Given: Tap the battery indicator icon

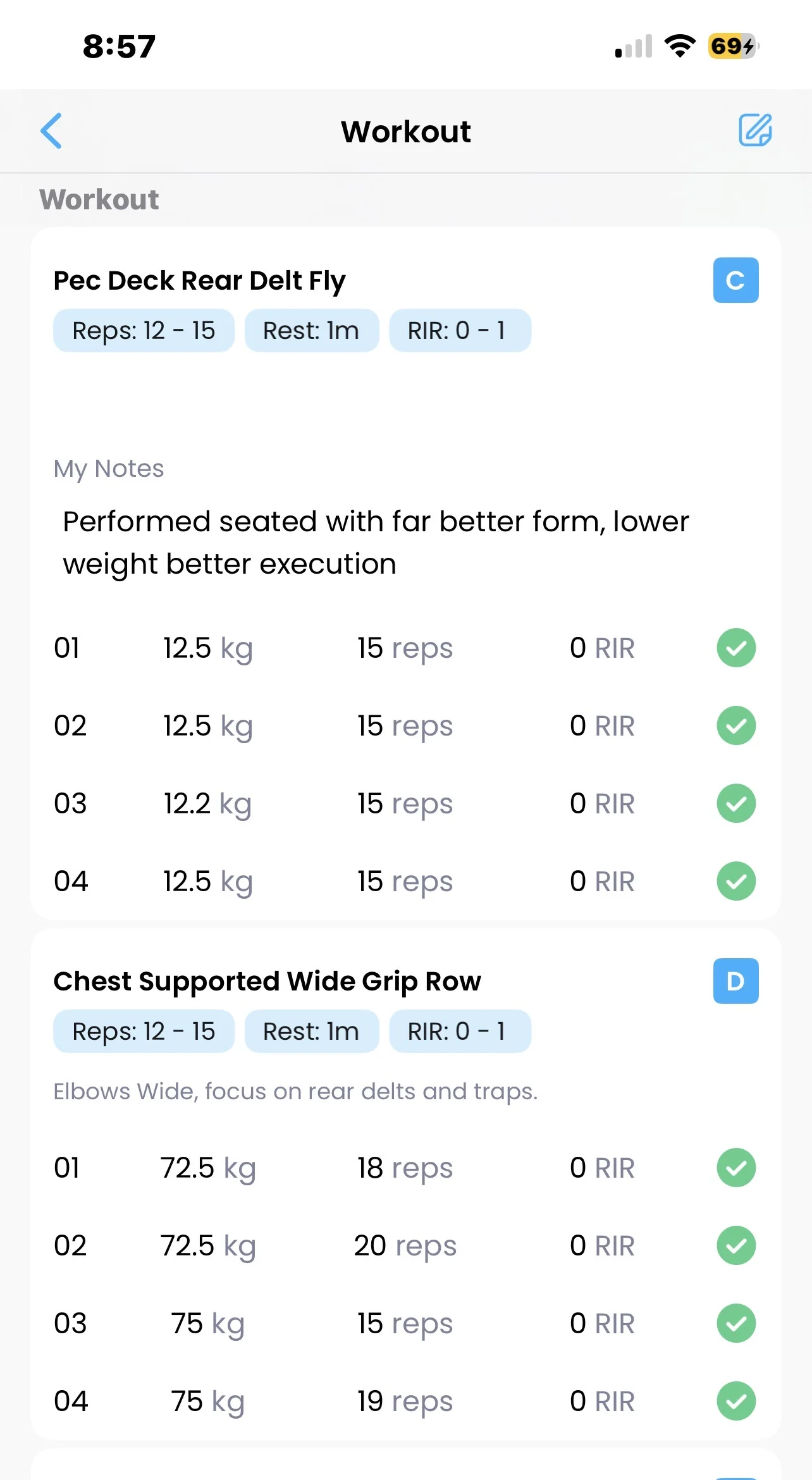Looking at the screenshot, I should click(x=733, y=46).
